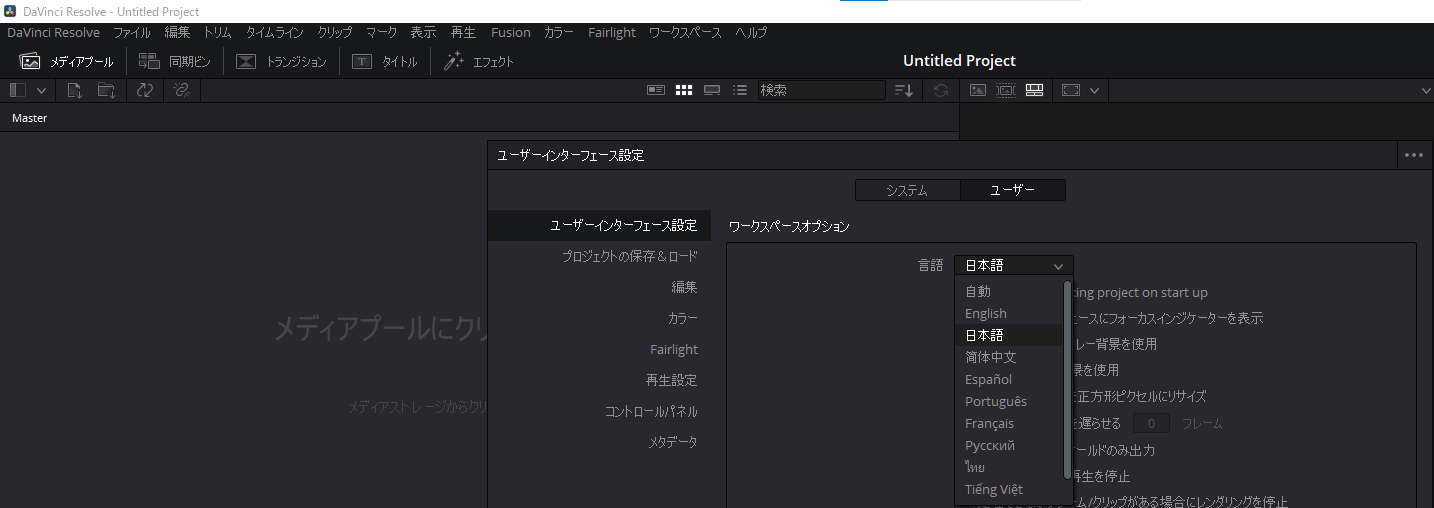
Task: Select the source tape viewer mode icon
Action: click(x=1006, y=90)
